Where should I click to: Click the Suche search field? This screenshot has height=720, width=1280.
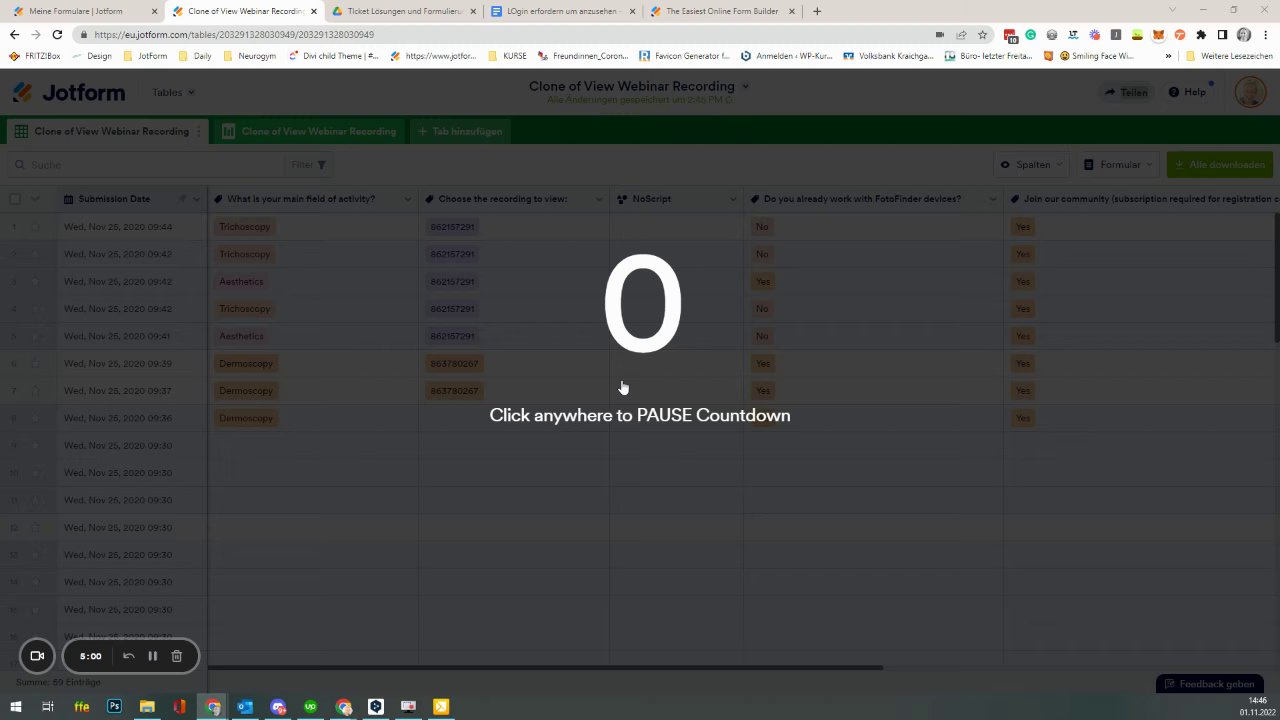pos(145,165)
